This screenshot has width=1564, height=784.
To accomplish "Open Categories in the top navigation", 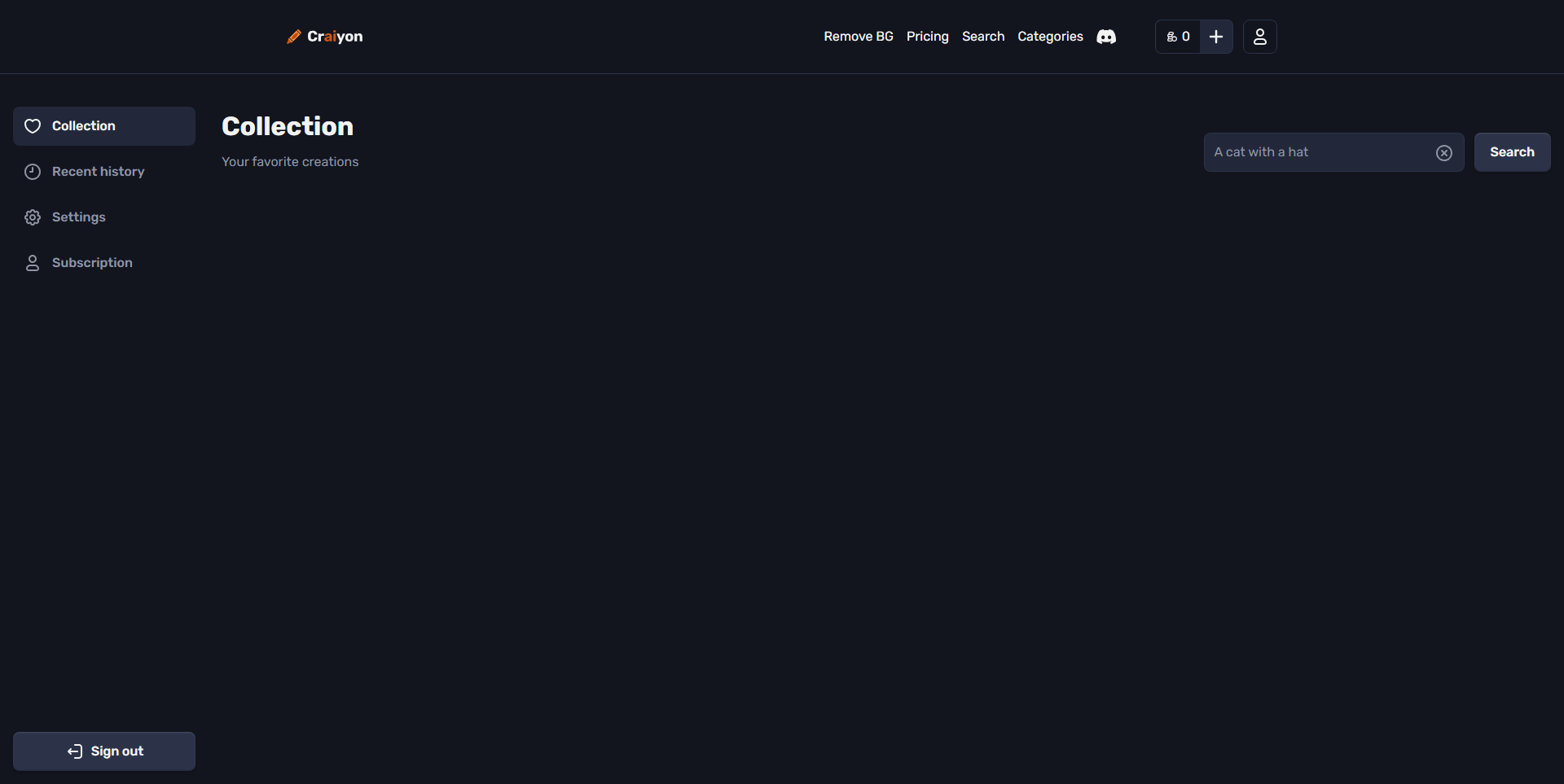I will coord(1050,37).
